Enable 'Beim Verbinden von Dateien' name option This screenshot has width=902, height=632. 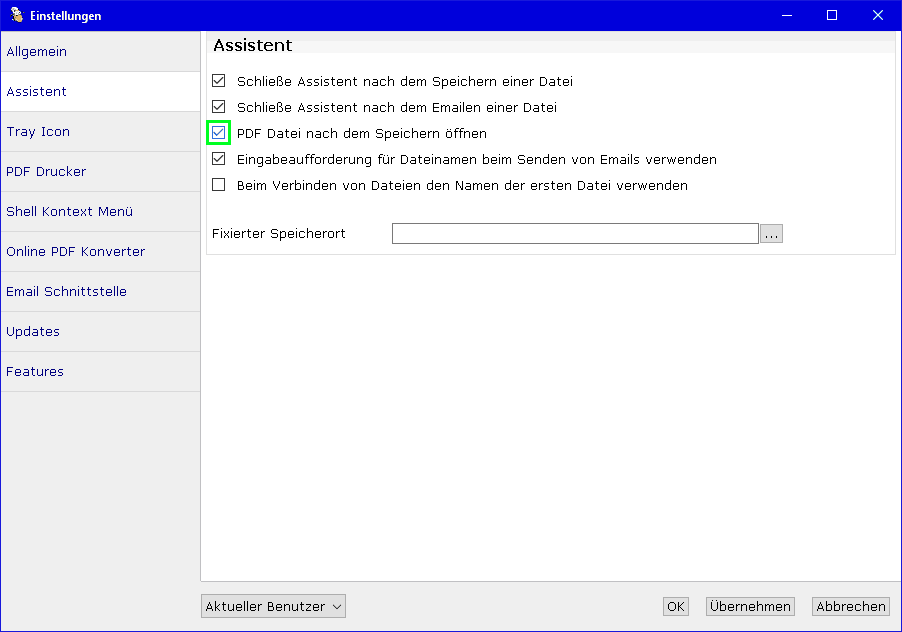219,185
